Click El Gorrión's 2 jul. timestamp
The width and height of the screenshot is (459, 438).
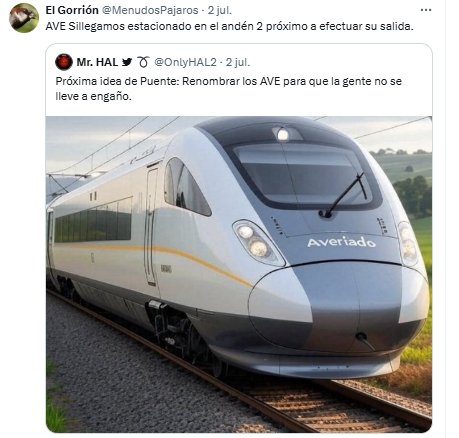[220, 10]
